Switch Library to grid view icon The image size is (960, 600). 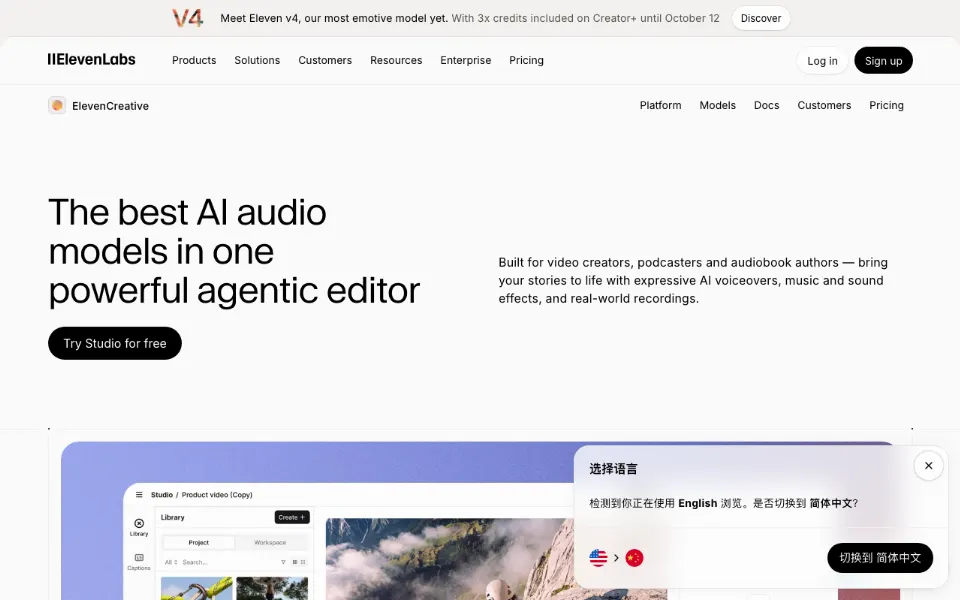tap(294, 562)
